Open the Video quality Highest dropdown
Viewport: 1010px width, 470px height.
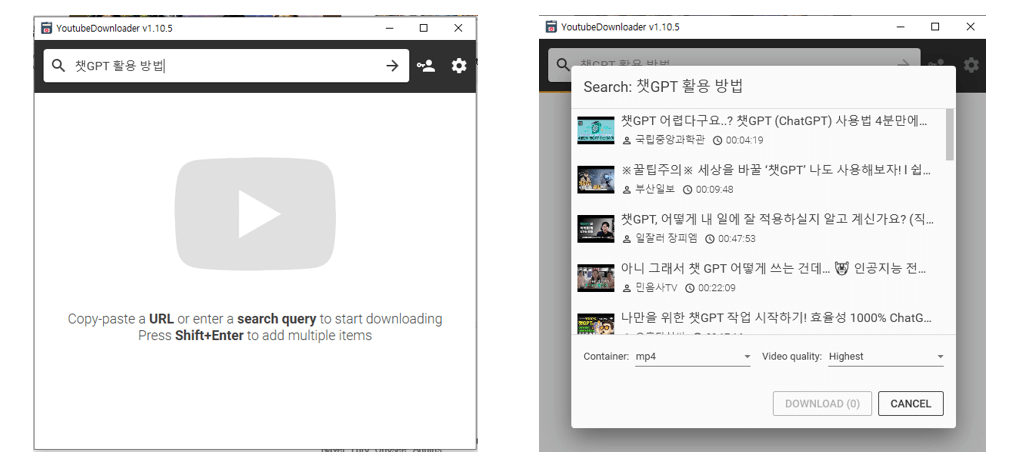(x=886, y=356)
